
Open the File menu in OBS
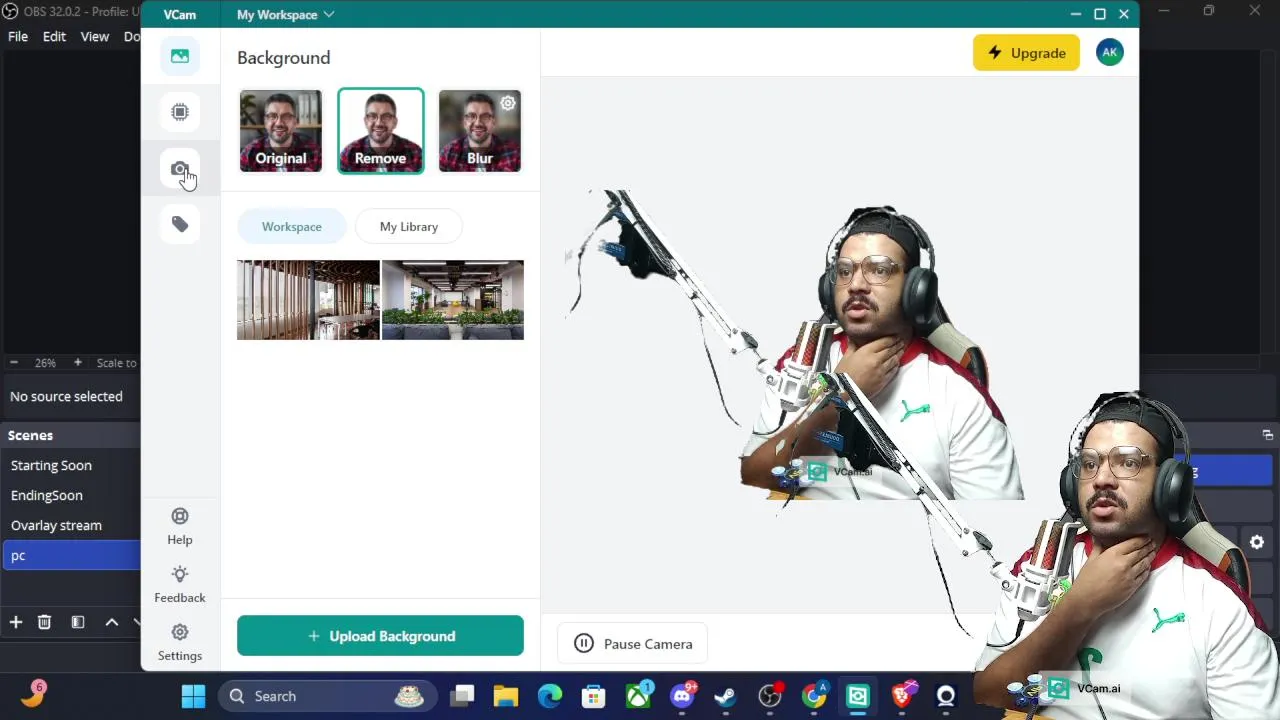(x=18, y=36)
